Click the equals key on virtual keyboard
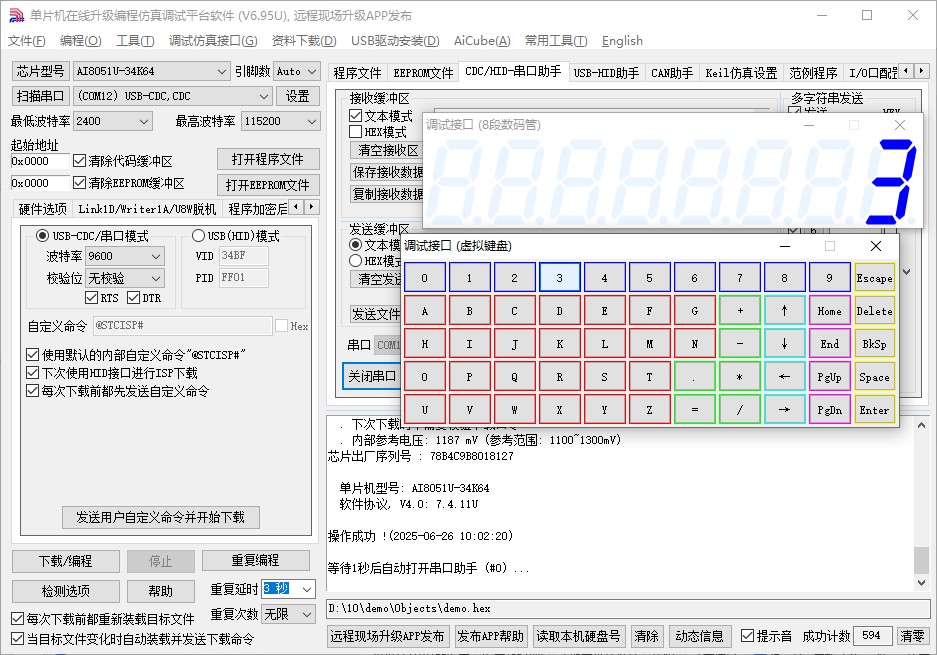Viewport: 937px width, 655px height. (x=694, y=409)
